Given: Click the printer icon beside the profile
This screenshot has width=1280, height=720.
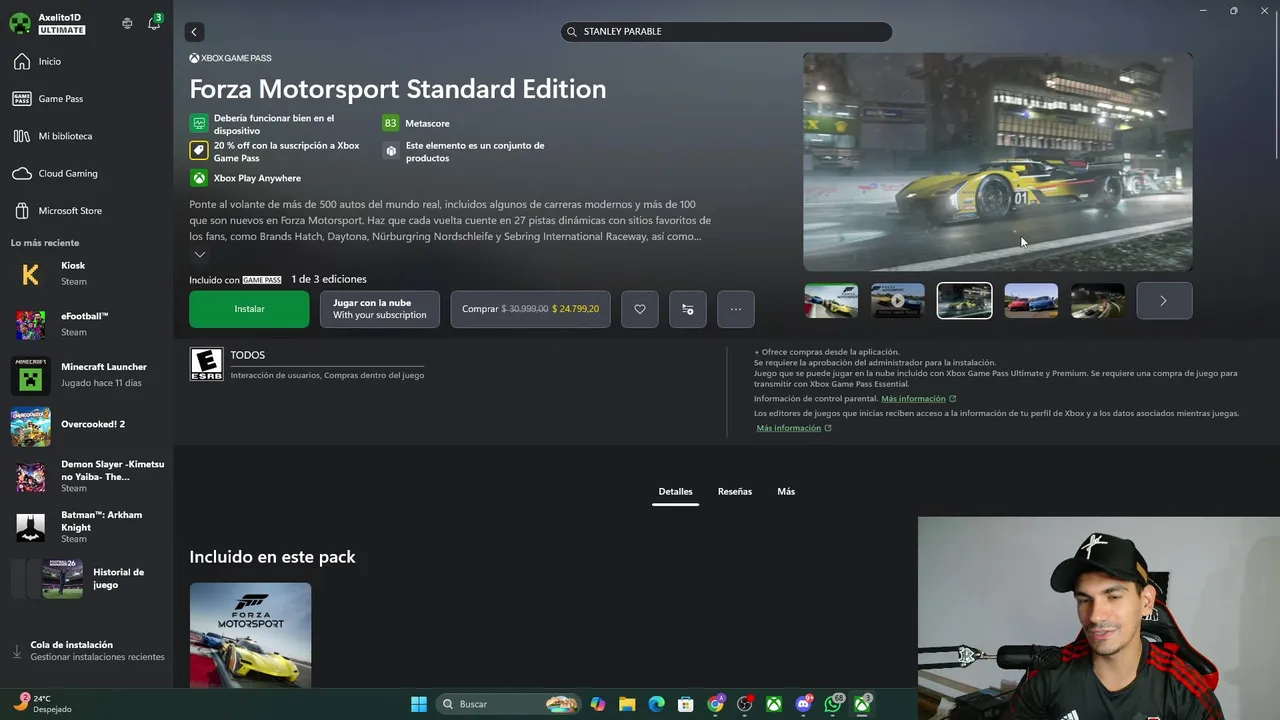Looking at the screenshot, I should point(127,23).
